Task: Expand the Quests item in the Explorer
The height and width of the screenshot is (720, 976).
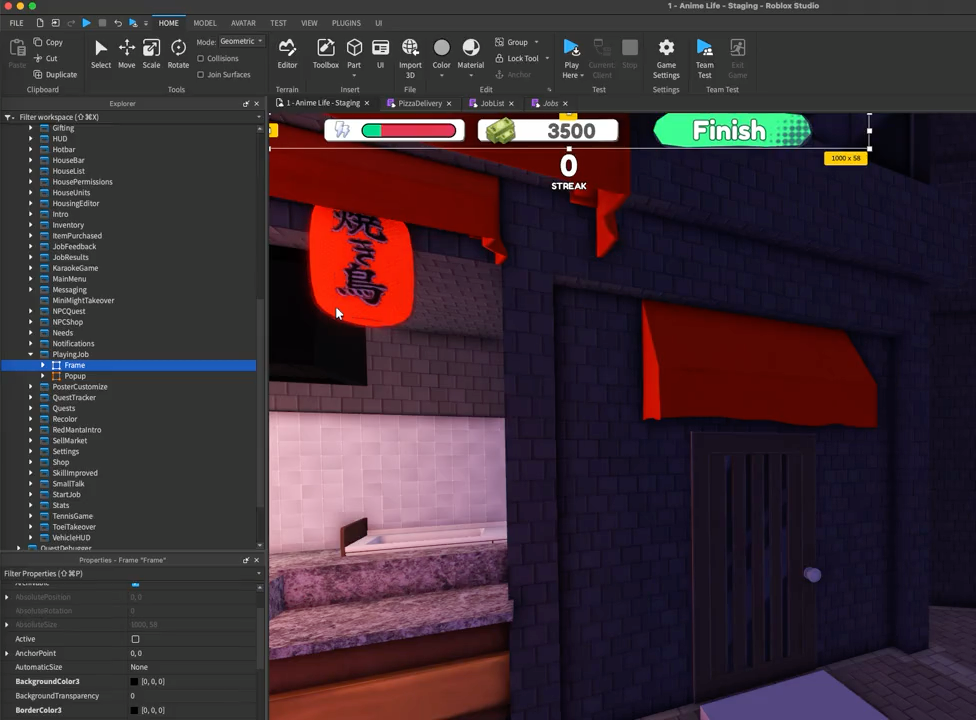Action: (30, 408)
